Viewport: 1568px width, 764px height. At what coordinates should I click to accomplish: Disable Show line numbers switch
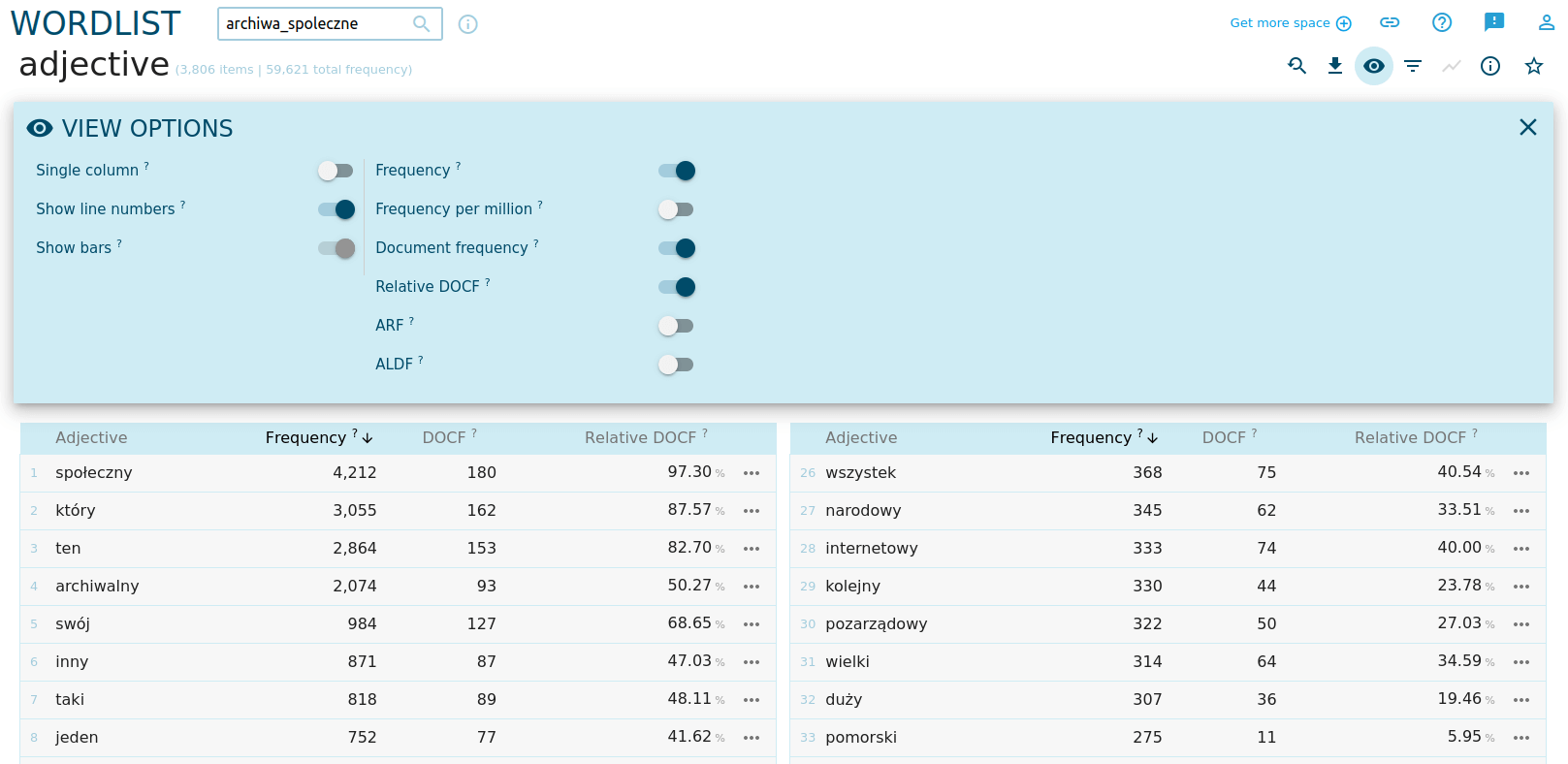tap(336, 209)
